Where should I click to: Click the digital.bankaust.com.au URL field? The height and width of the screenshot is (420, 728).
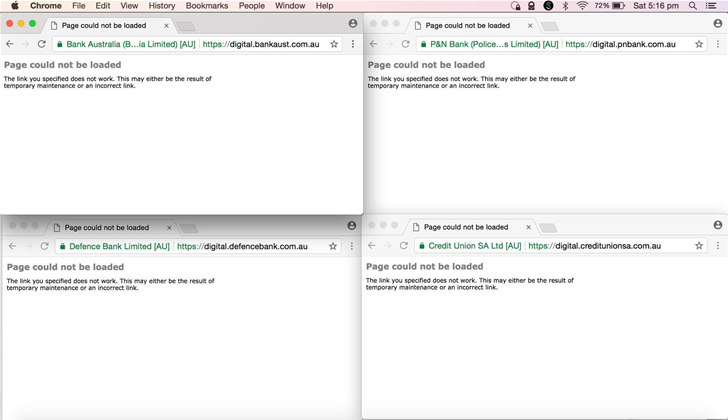click(x=260, y=44)
